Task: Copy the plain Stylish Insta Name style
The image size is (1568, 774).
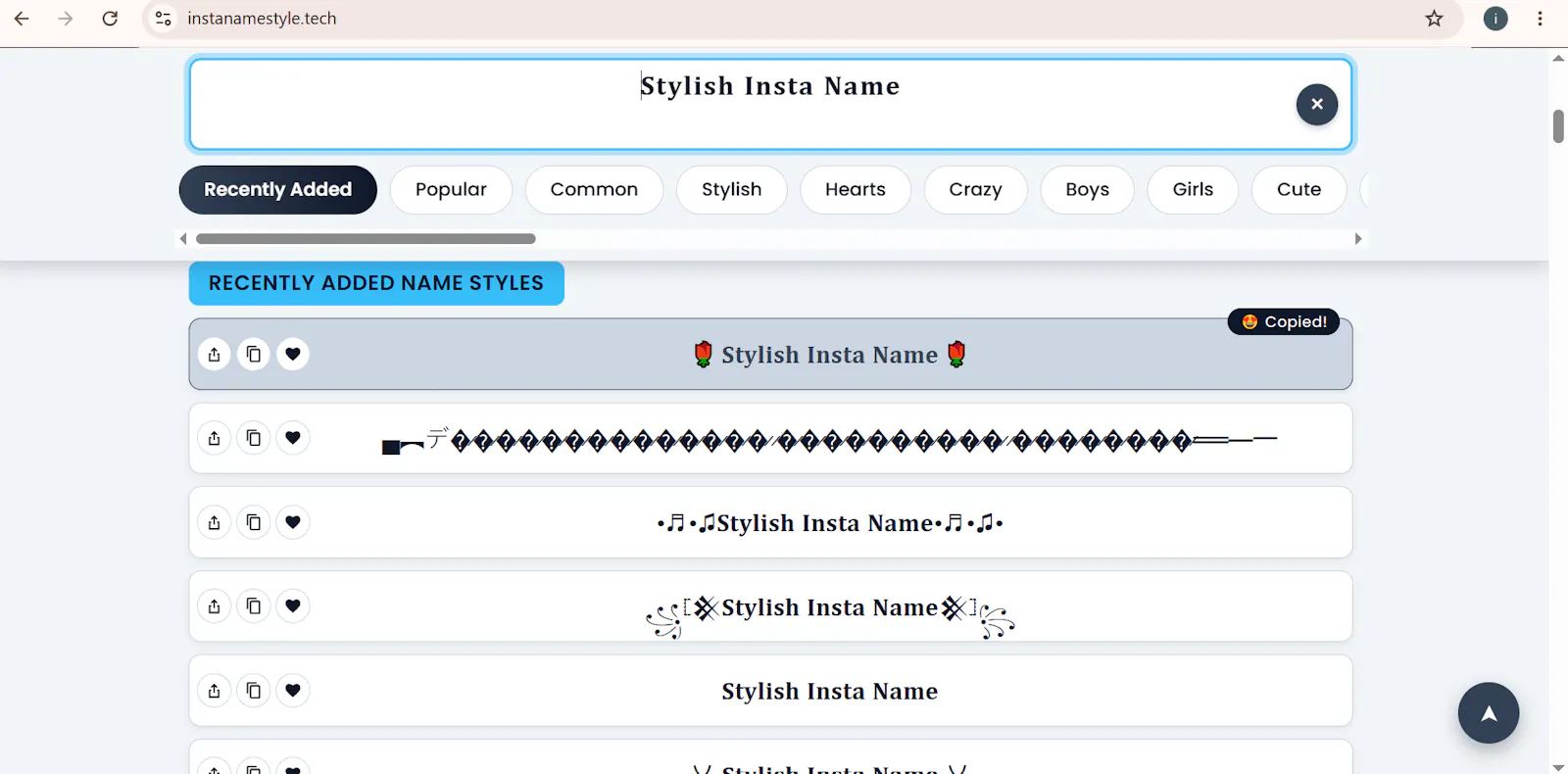Action: [254, 691]
